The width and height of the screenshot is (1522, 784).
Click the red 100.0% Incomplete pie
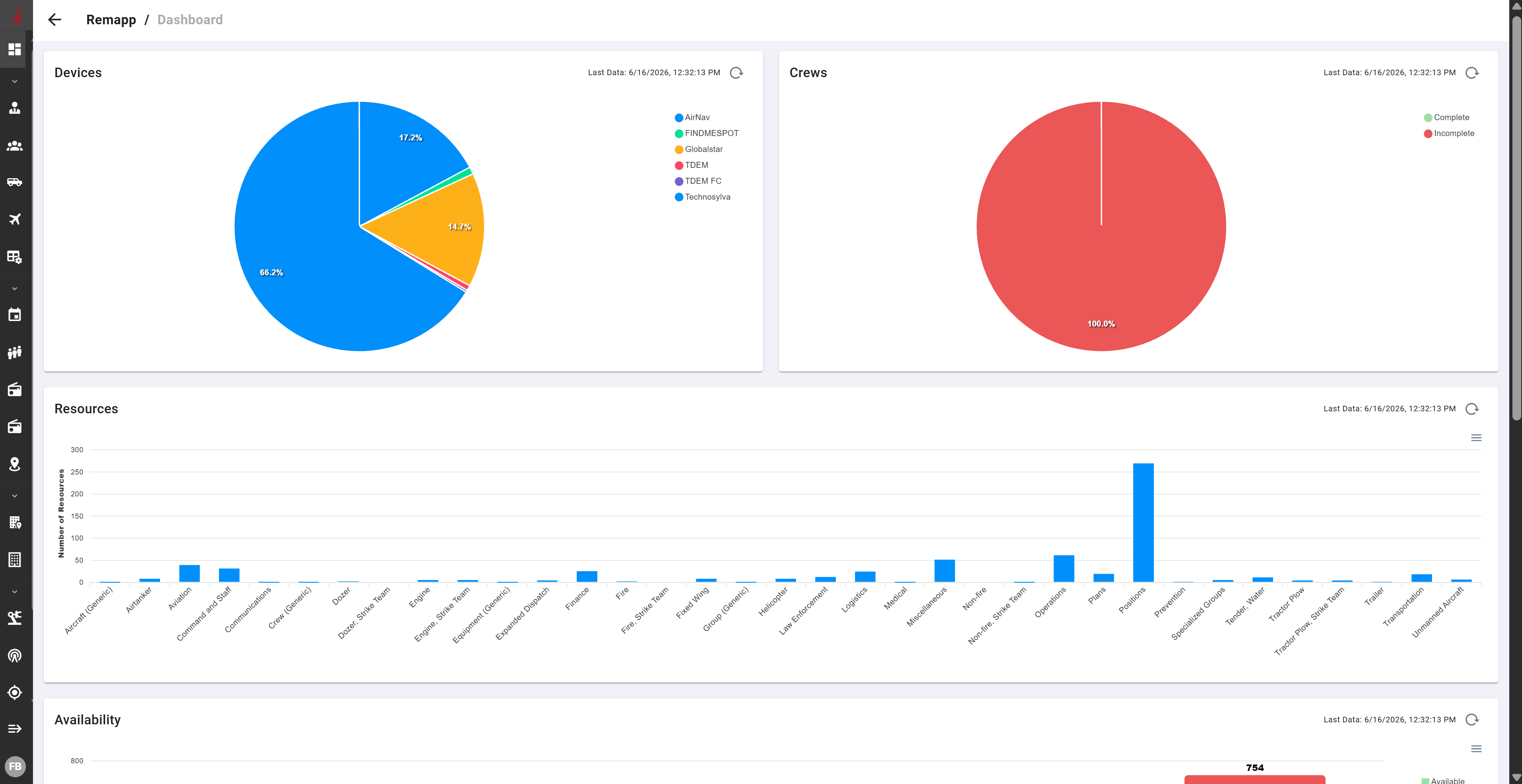click(x=1101, y=226)
